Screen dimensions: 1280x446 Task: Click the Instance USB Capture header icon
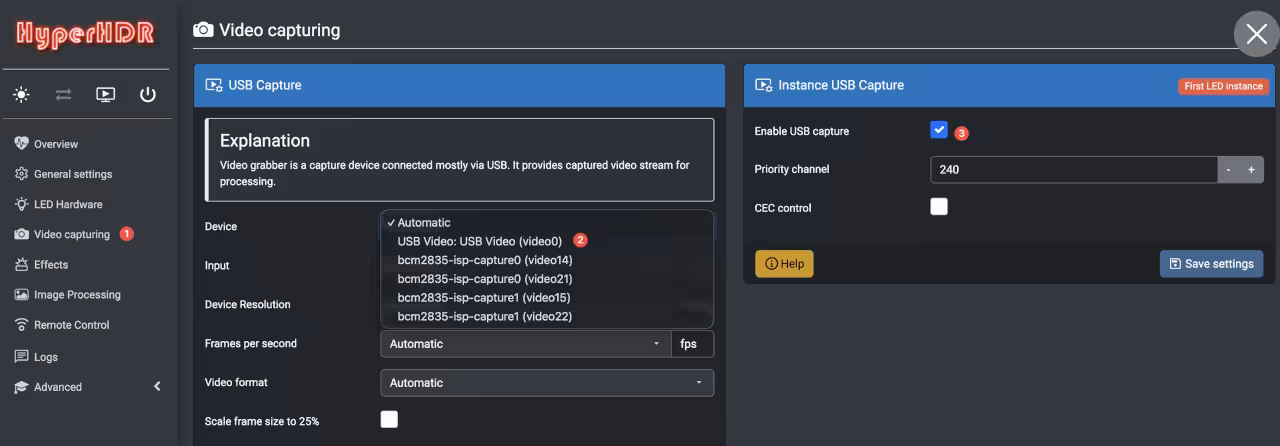point(764,85)
